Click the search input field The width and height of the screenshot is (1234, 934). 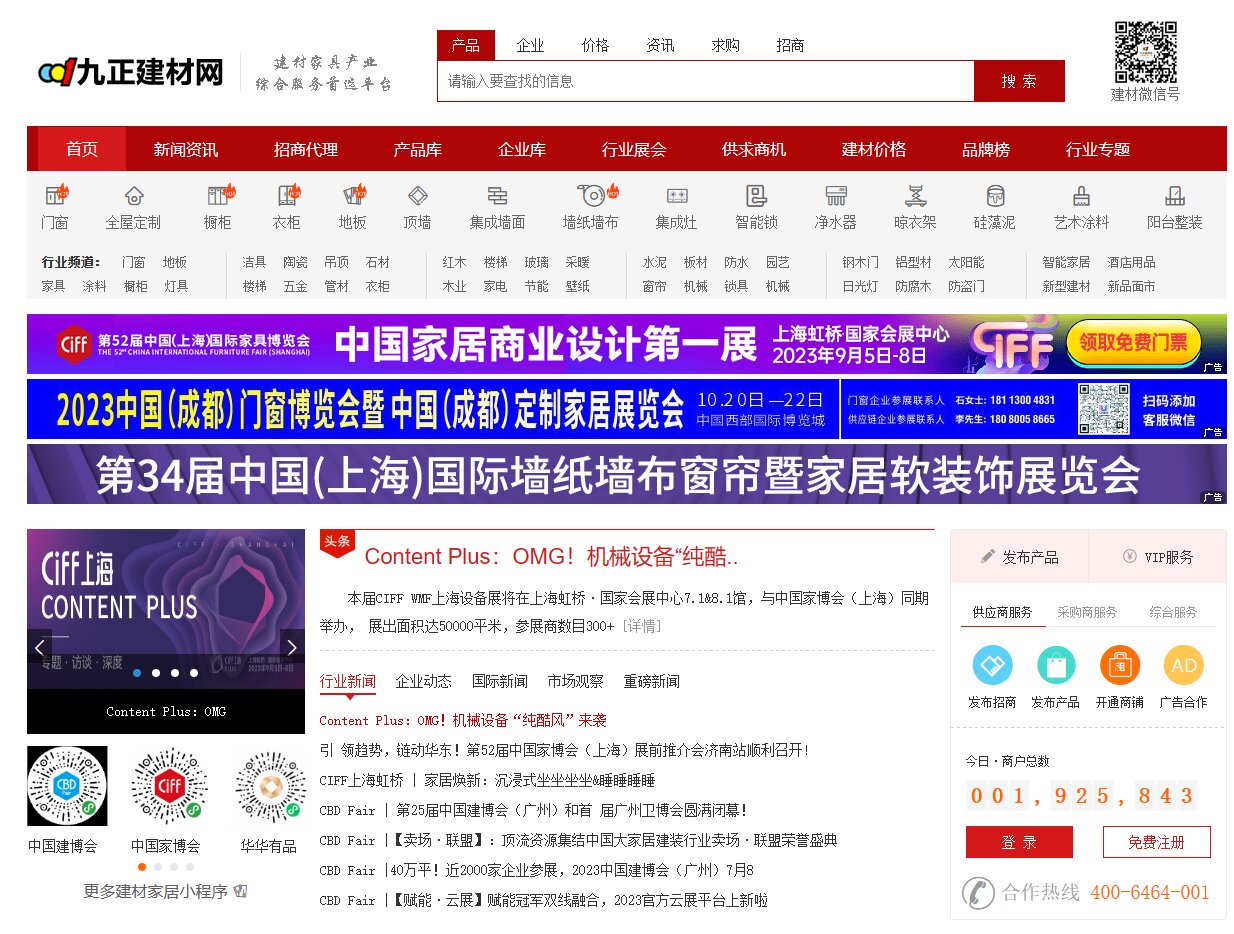click(705, 81)
